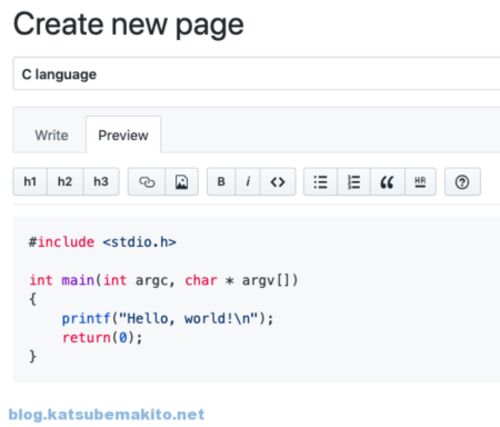Insert an ordered numbered list

[354, 182]
